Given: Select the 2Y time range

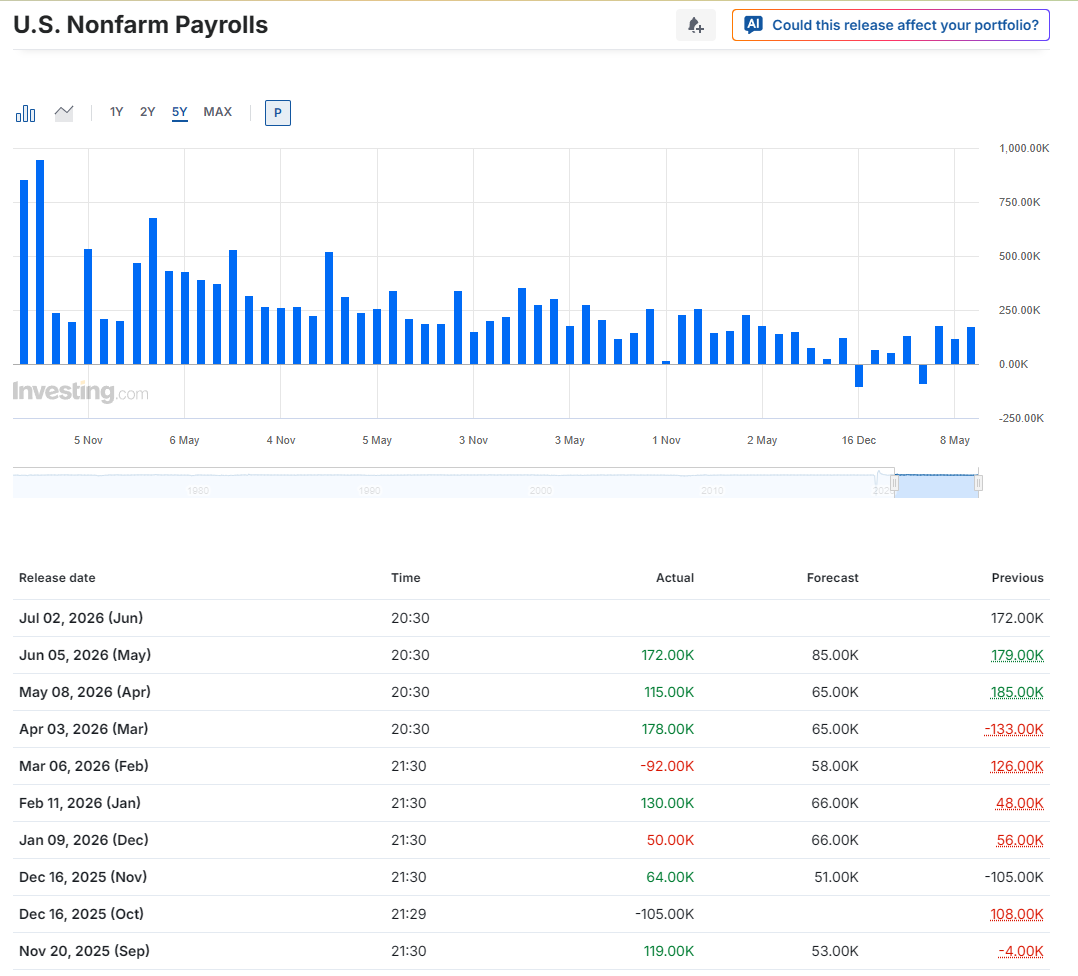Looking at the screenshot, I should tap(148, 112).
